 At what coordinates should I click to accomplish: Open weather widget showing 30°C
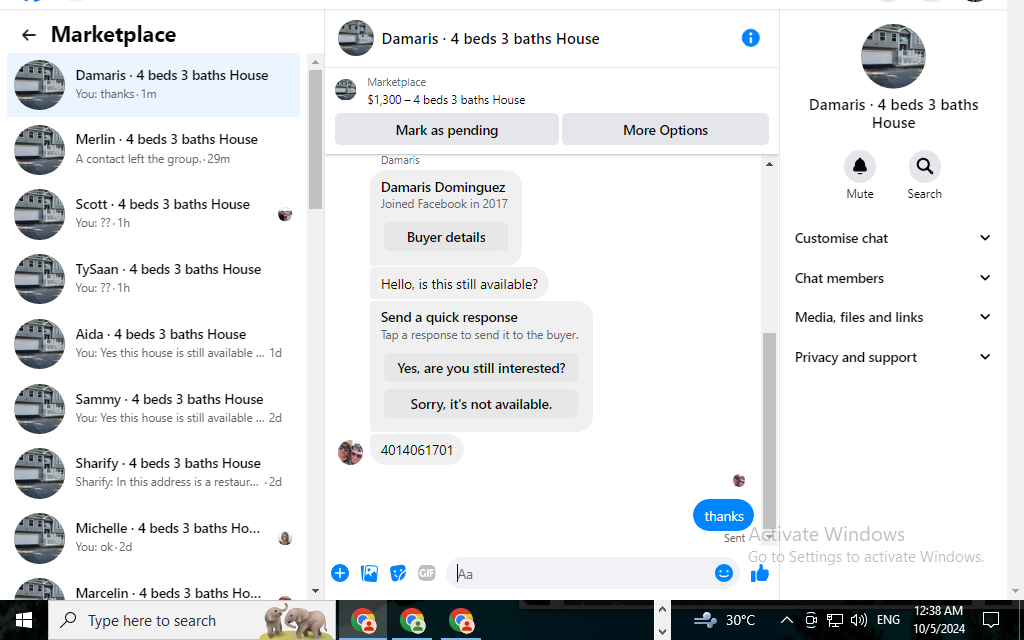[724, 620]
